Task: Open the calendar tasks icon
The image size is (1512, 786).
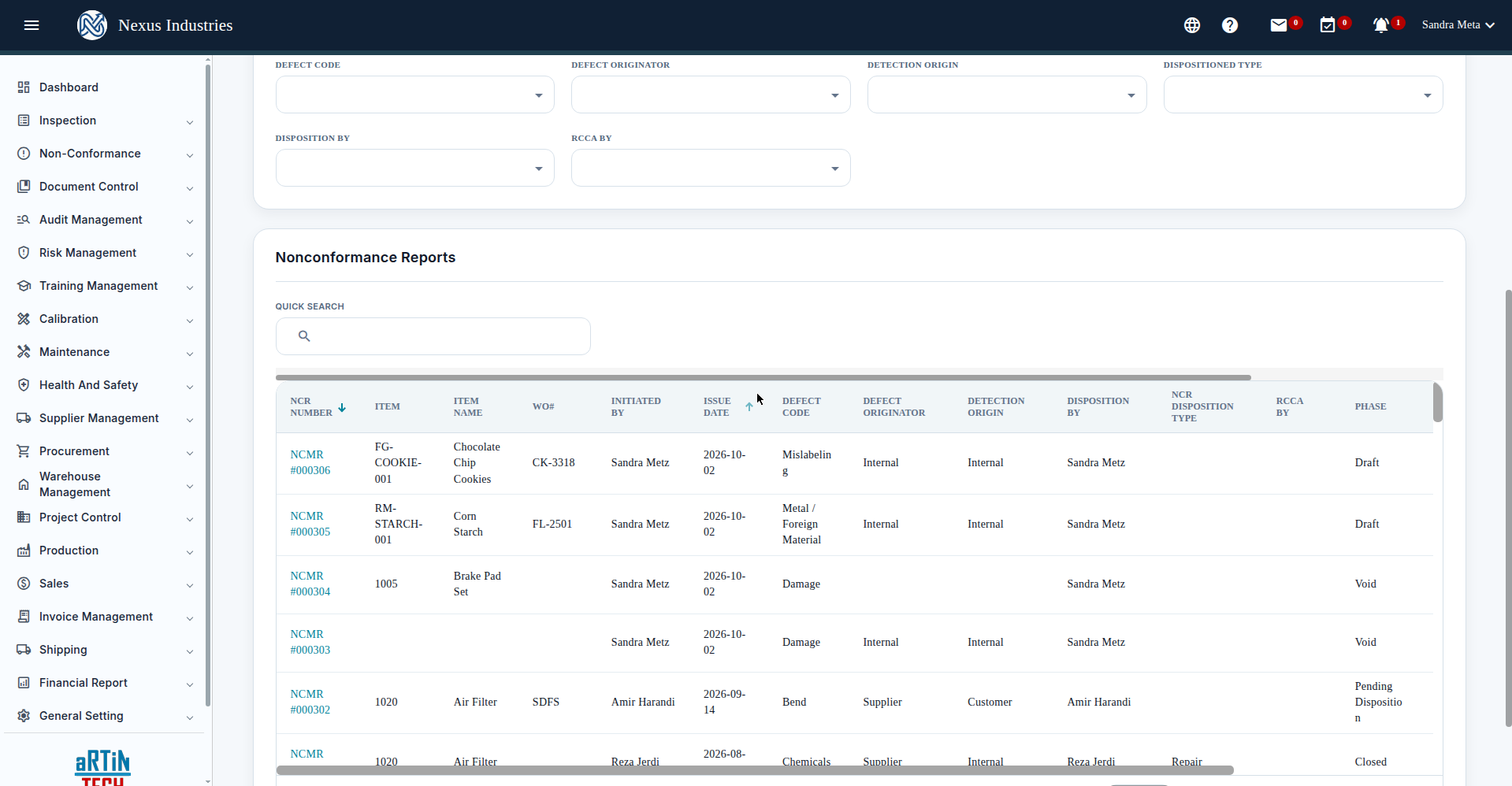Action: coord(1328,25)
